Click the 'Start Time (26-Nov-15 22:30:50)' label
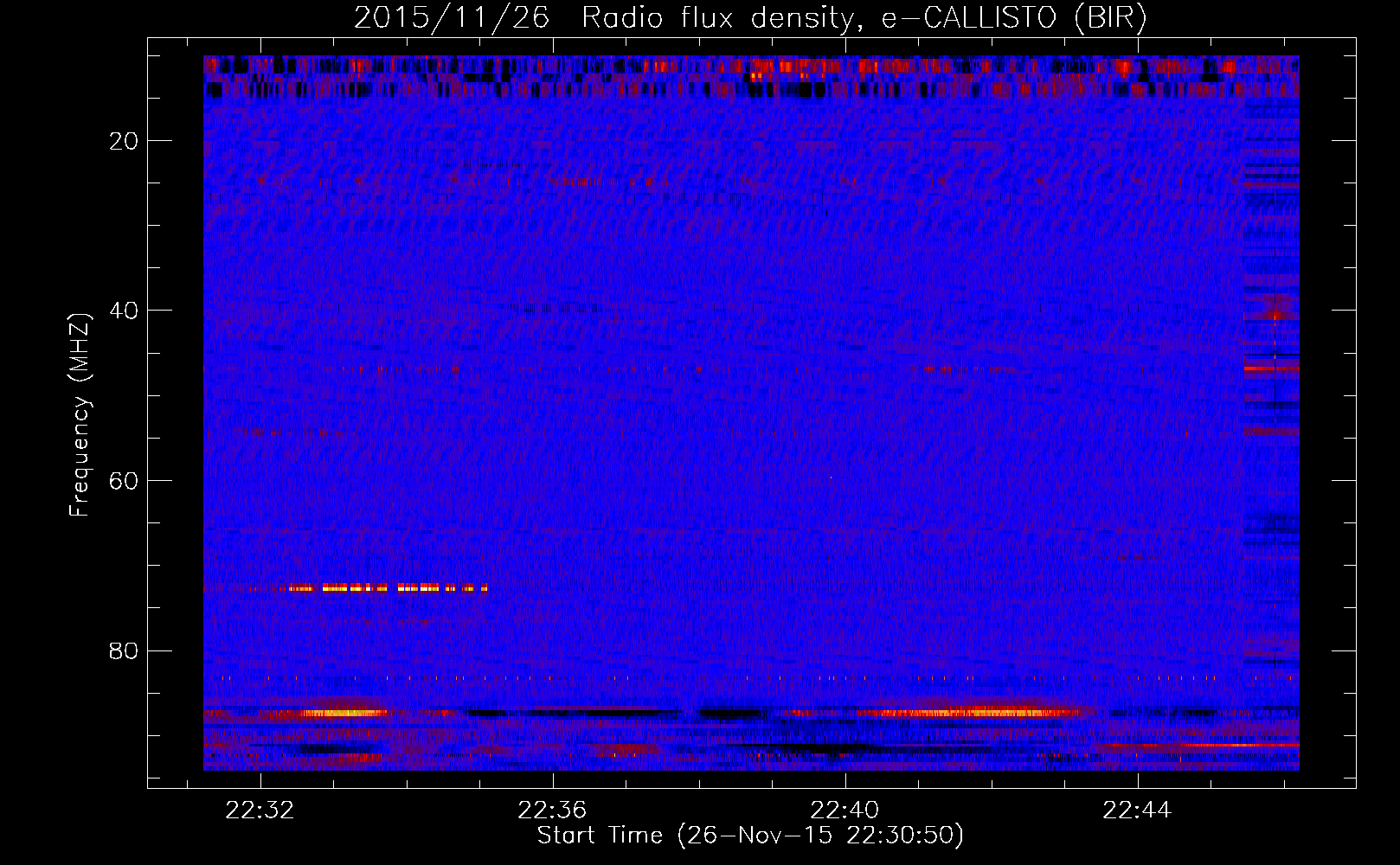Image resolution: width=1400 pixels, height=865 pixels. [750, 836]
